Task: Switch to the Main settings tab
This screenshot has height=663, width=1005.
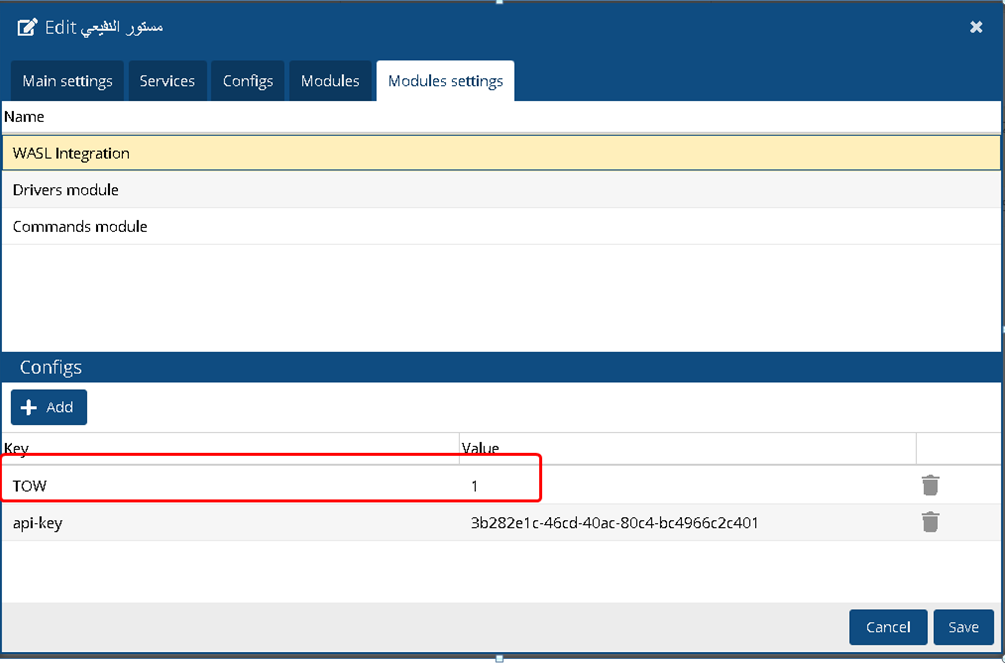Action: pyautogui.click(x=67, y=81)
